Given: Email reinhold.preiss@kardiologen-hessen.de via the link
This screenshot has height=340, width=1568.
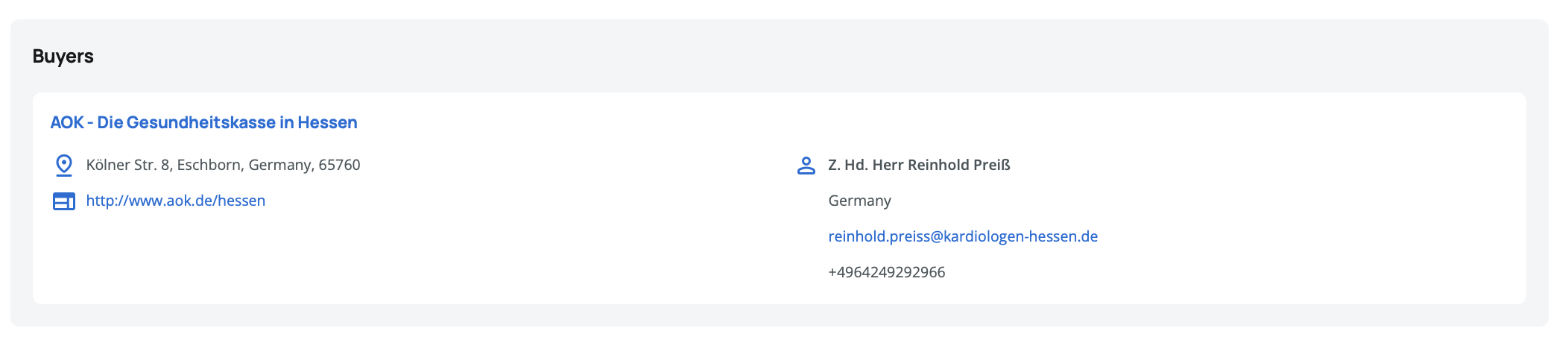Looking at the screenshot, I should (x=962, y=236).
